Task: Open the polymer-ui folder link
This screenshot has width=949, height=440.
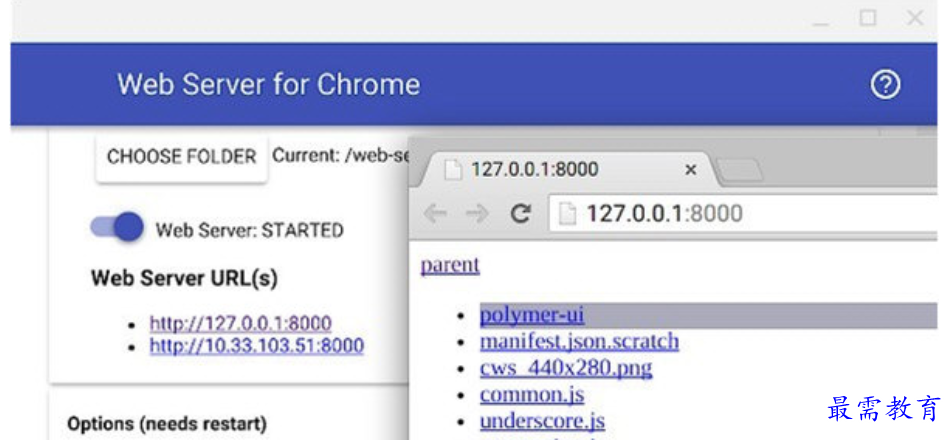Action: point(532,315)
